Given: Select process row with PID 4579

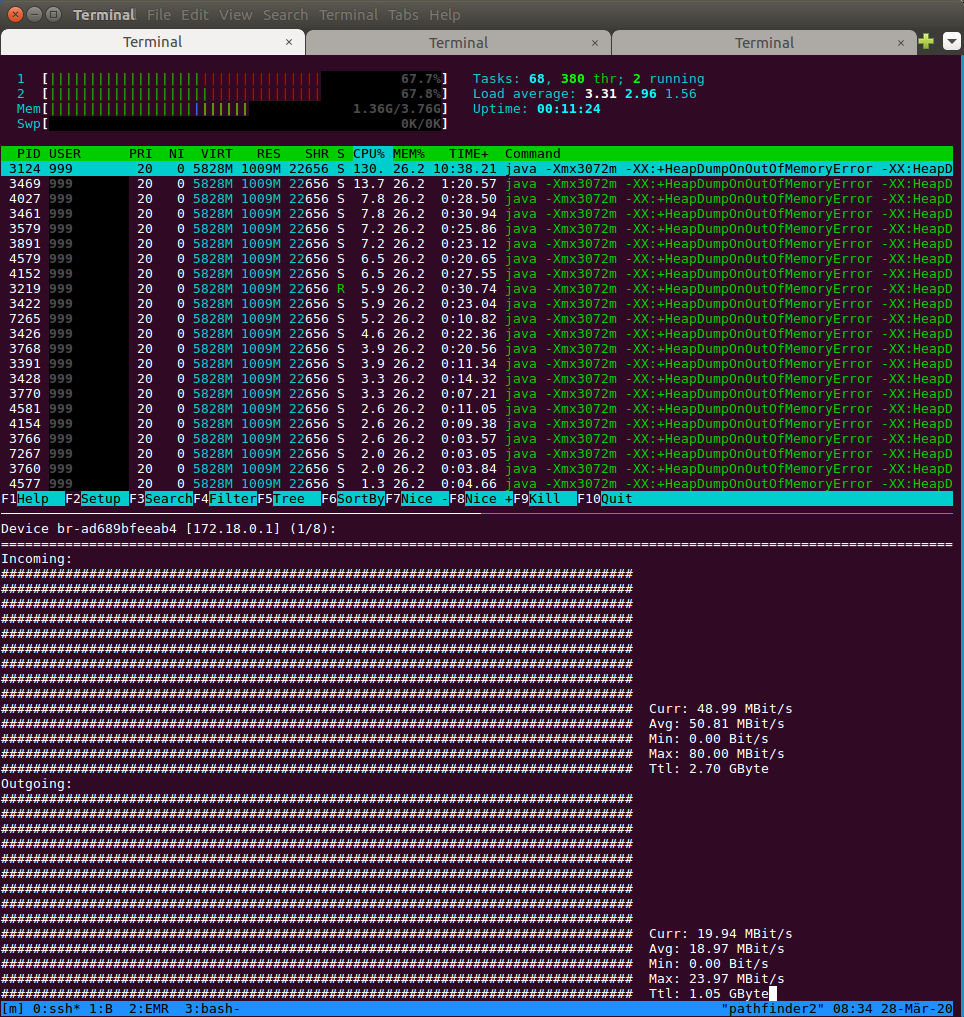Looking at the screenshot, I should [477, 259].
